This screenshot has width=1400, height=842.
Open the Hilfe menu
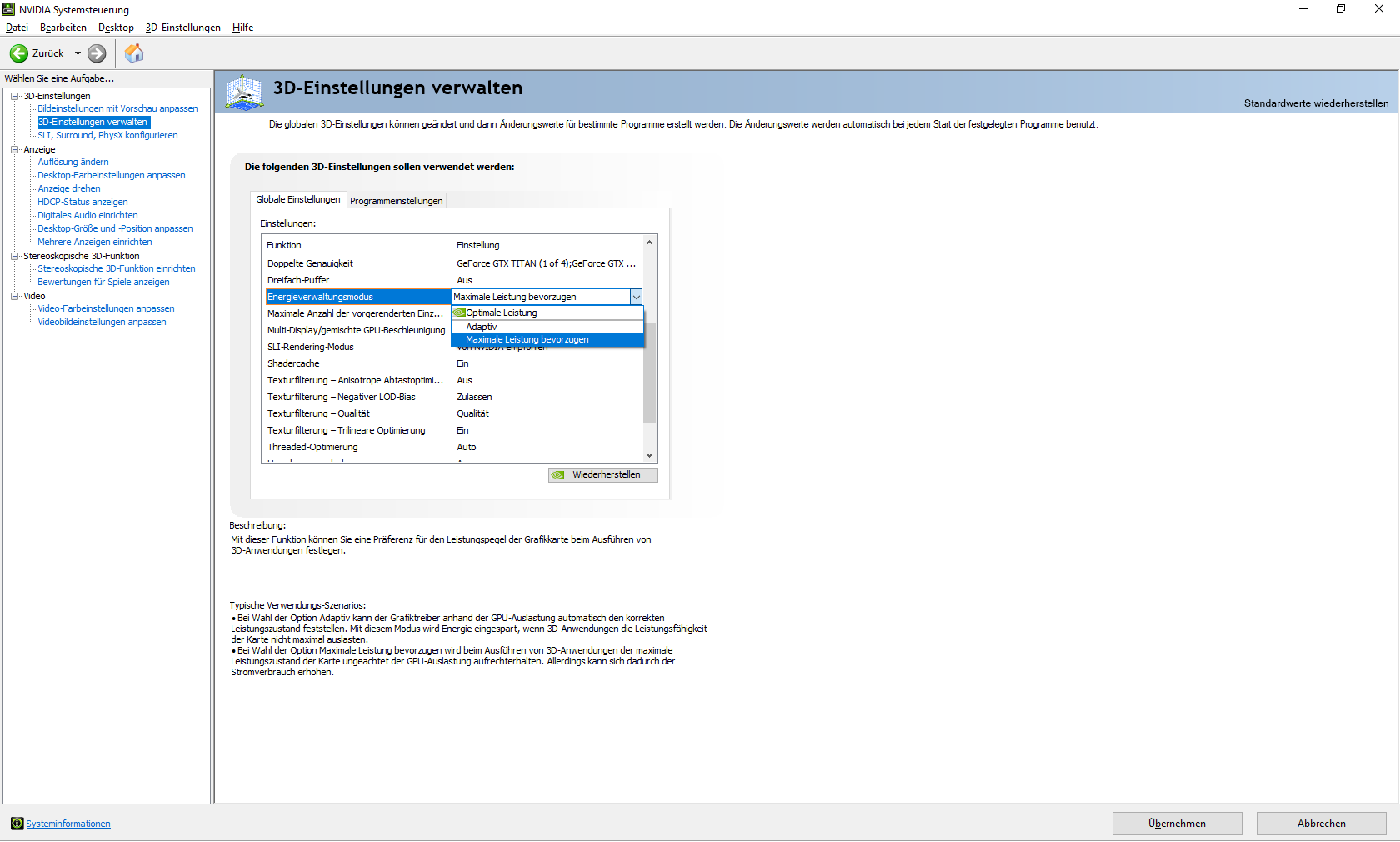[x=242, y=28]
